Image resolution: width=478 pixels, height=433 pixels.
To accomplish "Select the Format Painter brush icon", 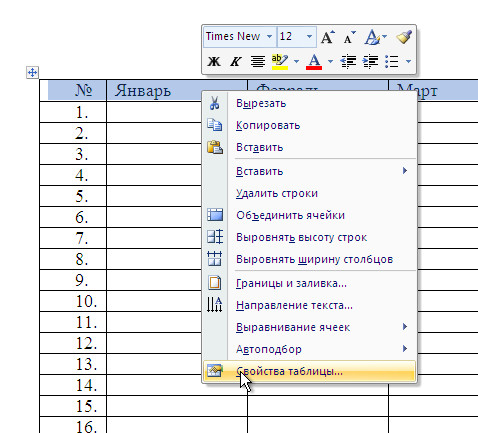I will click(404, 37).
